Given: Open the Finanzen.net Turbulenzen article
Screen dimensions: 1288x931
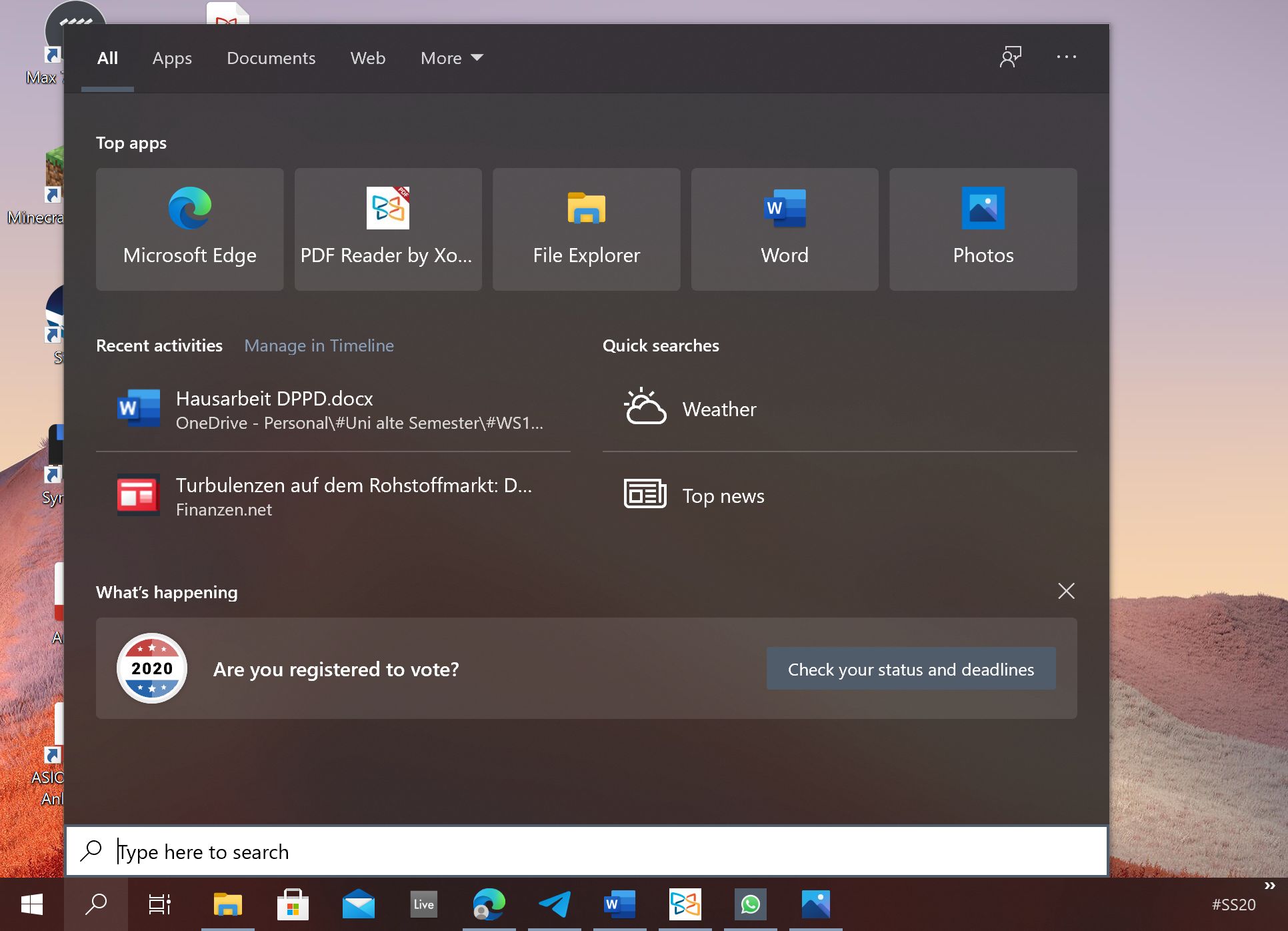Looking at the screenshot, I should pyautogui.click(x=333, y=496).
